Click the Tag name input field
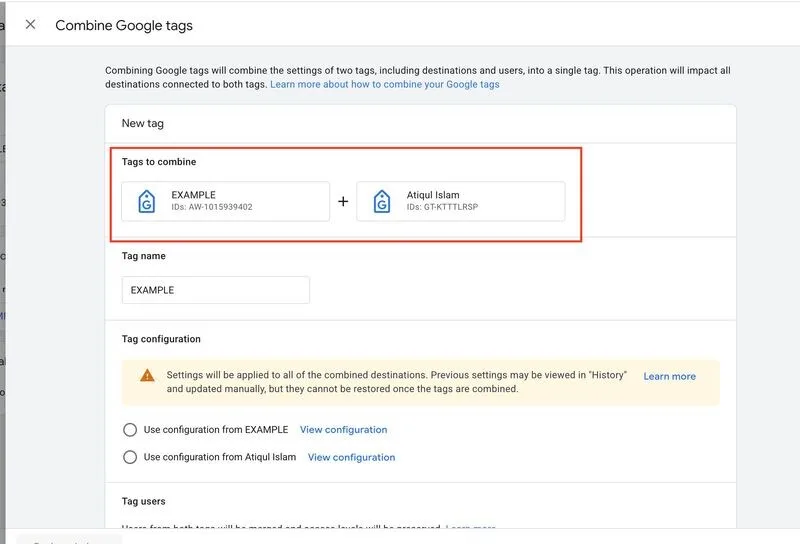The width and height of the screenshot is (800, 544). [x=215, y=290]
